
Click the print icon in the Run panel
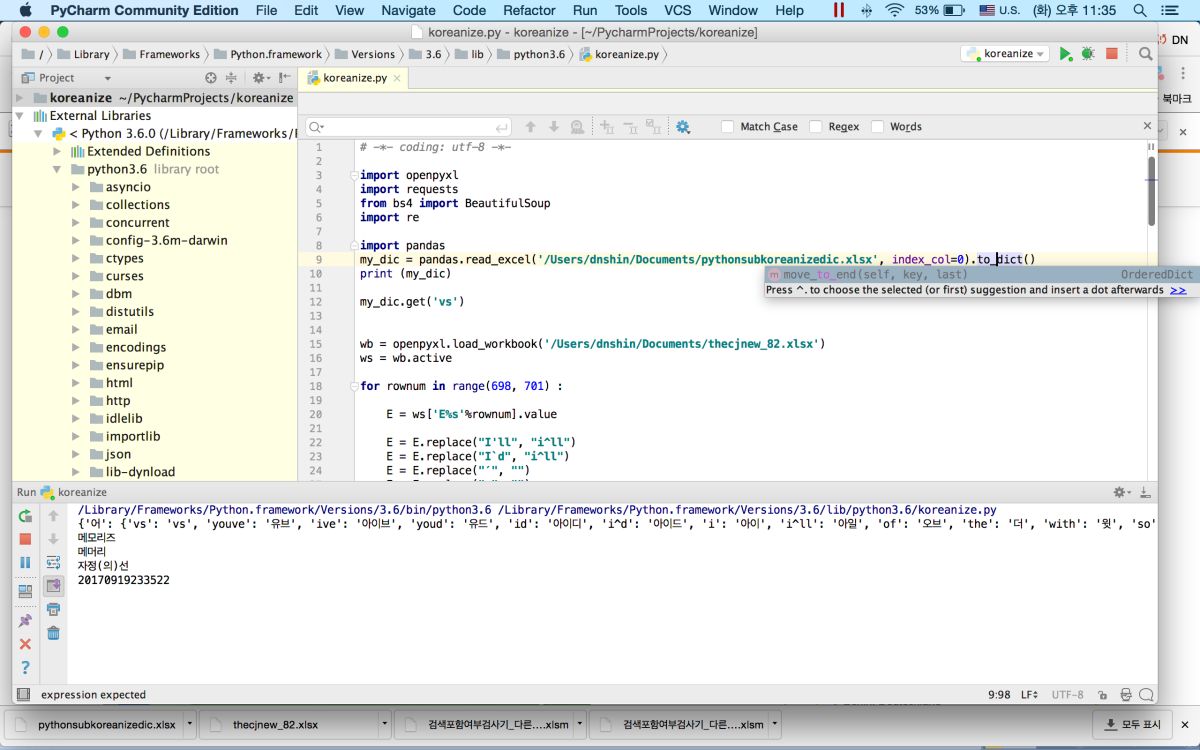(54, 609)
